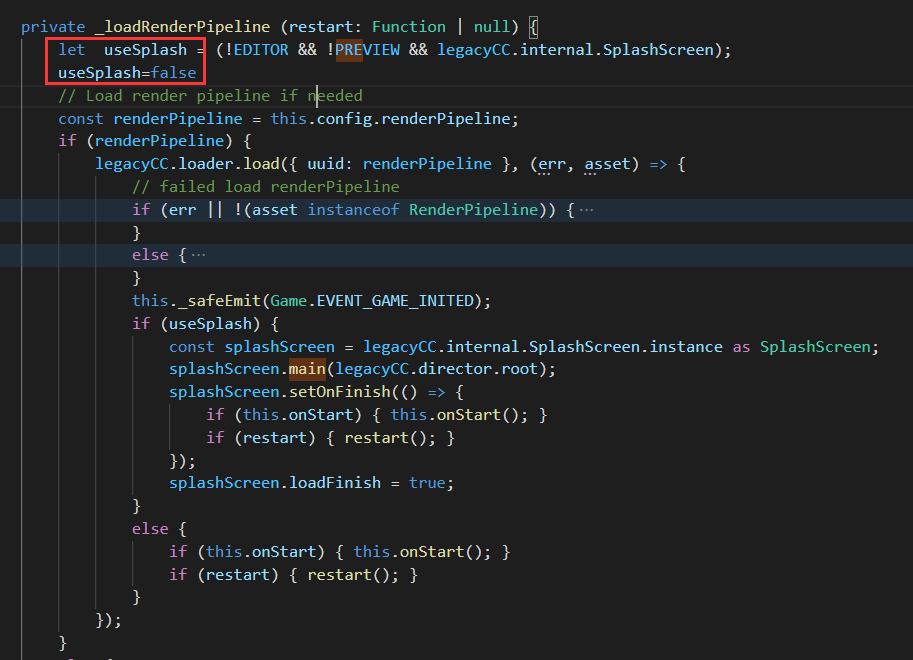Select the 'Function' type in the signature
Viewport: 913px width, 660px height.
coord(409,27)
